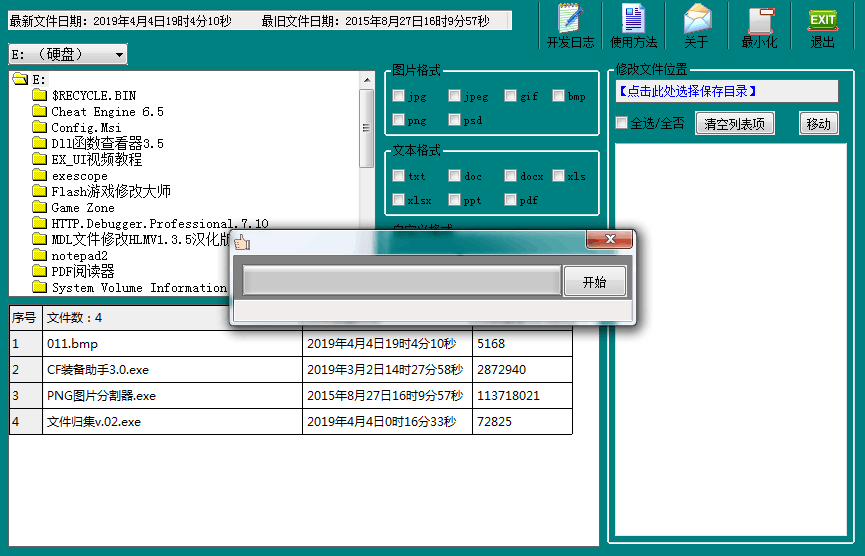Click the EX_UI视频教程 folder icon
The width and height of the screenshot is (865, 556).
tap(39, 159)
